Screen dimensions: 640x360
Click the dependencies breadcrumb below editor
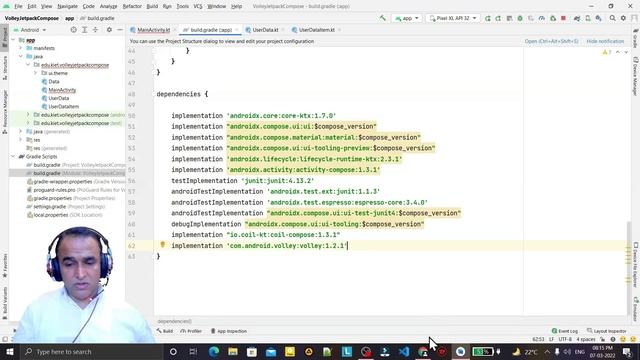(x=174, y=321)
